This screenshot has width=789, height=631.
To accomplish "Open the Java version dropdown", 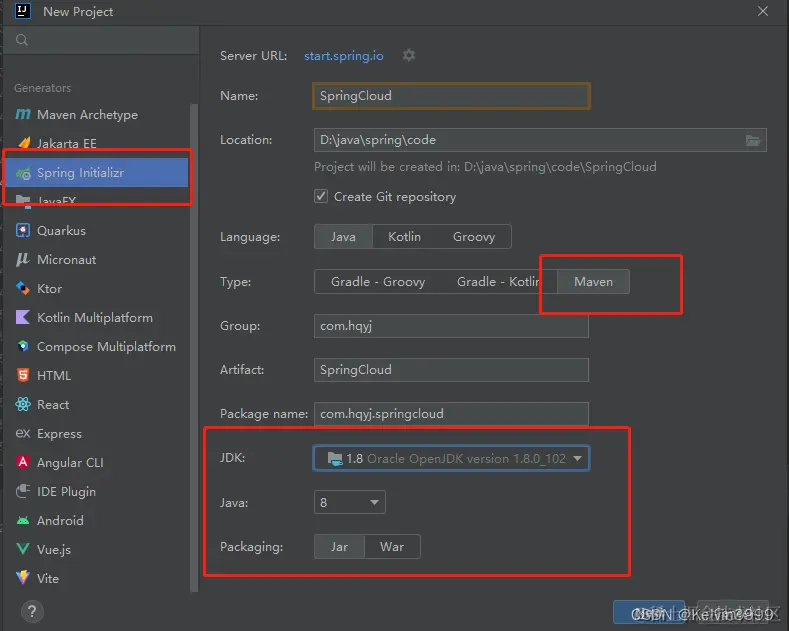I will click(350, 502).
